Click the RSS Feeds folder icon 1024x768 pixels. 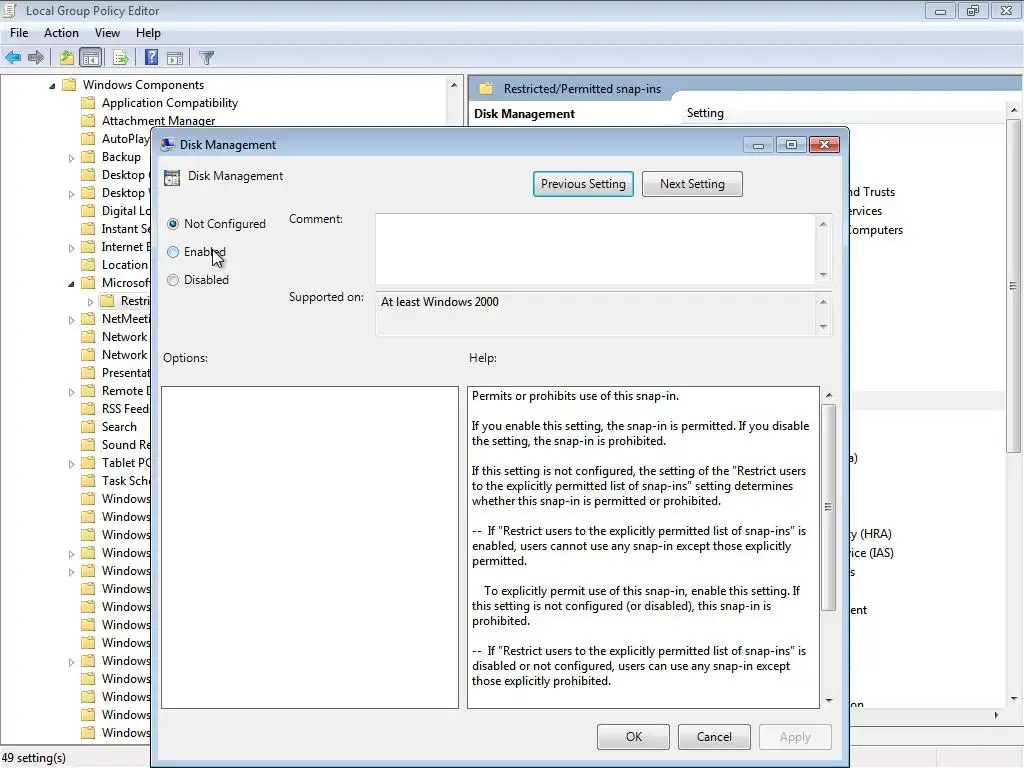(88, 409)
